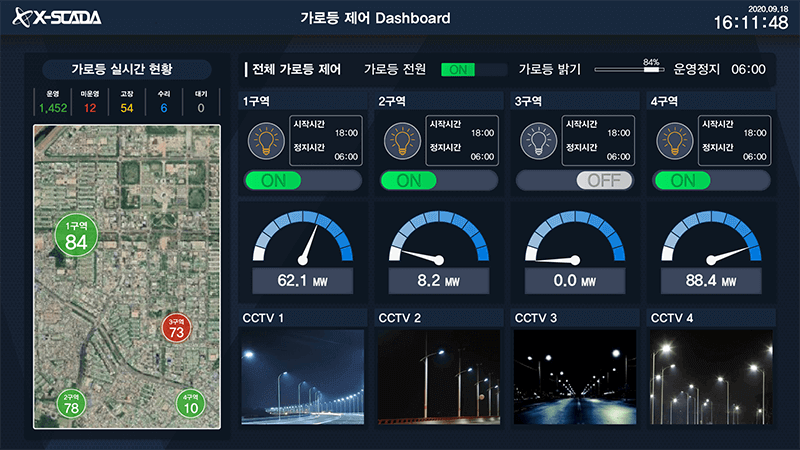This screenshot has width=800, height=450.
Task: Click the 운영 count 1,452
Action: [x=53, y=108]
